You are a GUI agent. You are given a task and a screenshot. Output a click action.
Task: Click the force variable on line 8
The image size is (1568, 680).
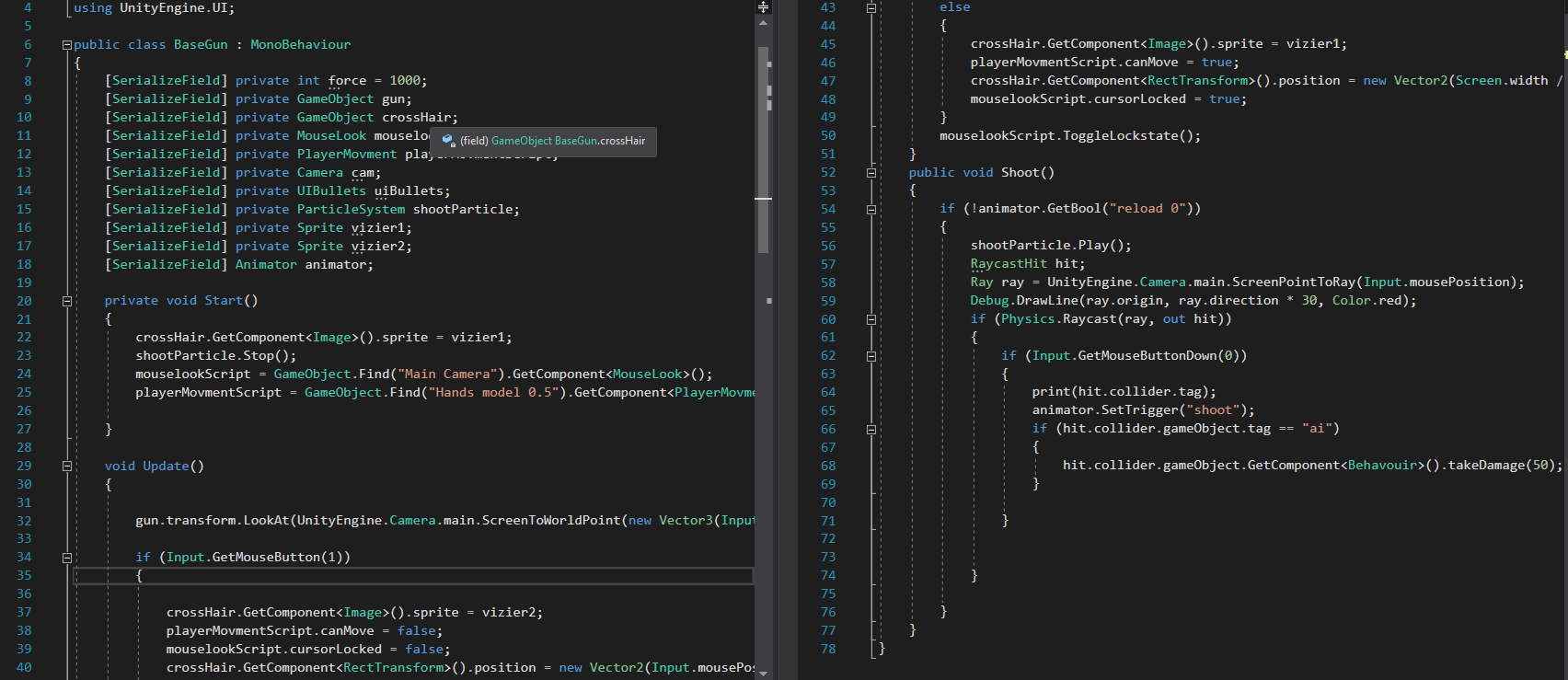tap(347, 81)
